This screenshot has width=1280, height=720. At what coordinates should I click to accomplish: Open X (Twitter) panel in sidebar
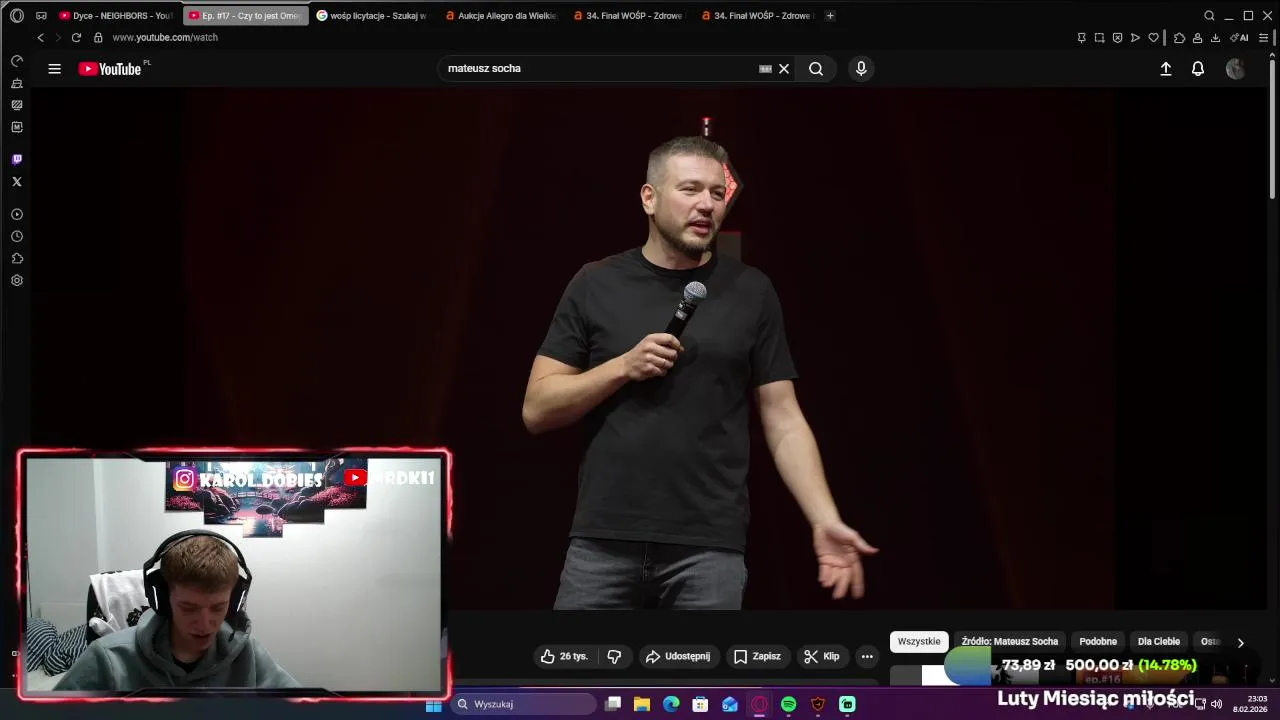tap(17, 182)
